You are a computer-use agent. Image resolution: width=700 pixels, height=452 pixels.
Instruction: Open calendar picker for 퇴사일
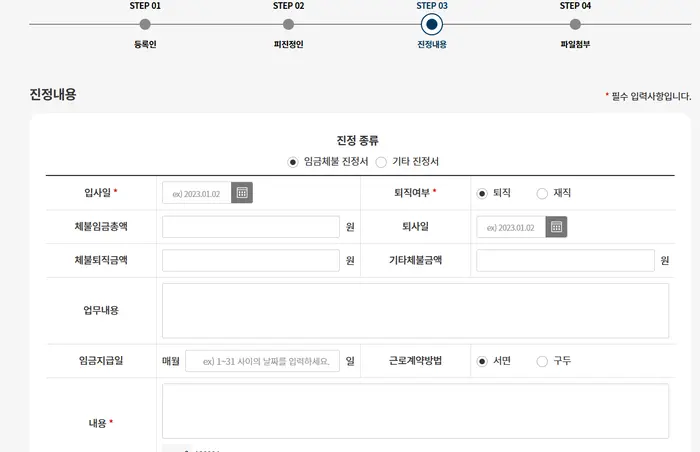click(556, 227)
